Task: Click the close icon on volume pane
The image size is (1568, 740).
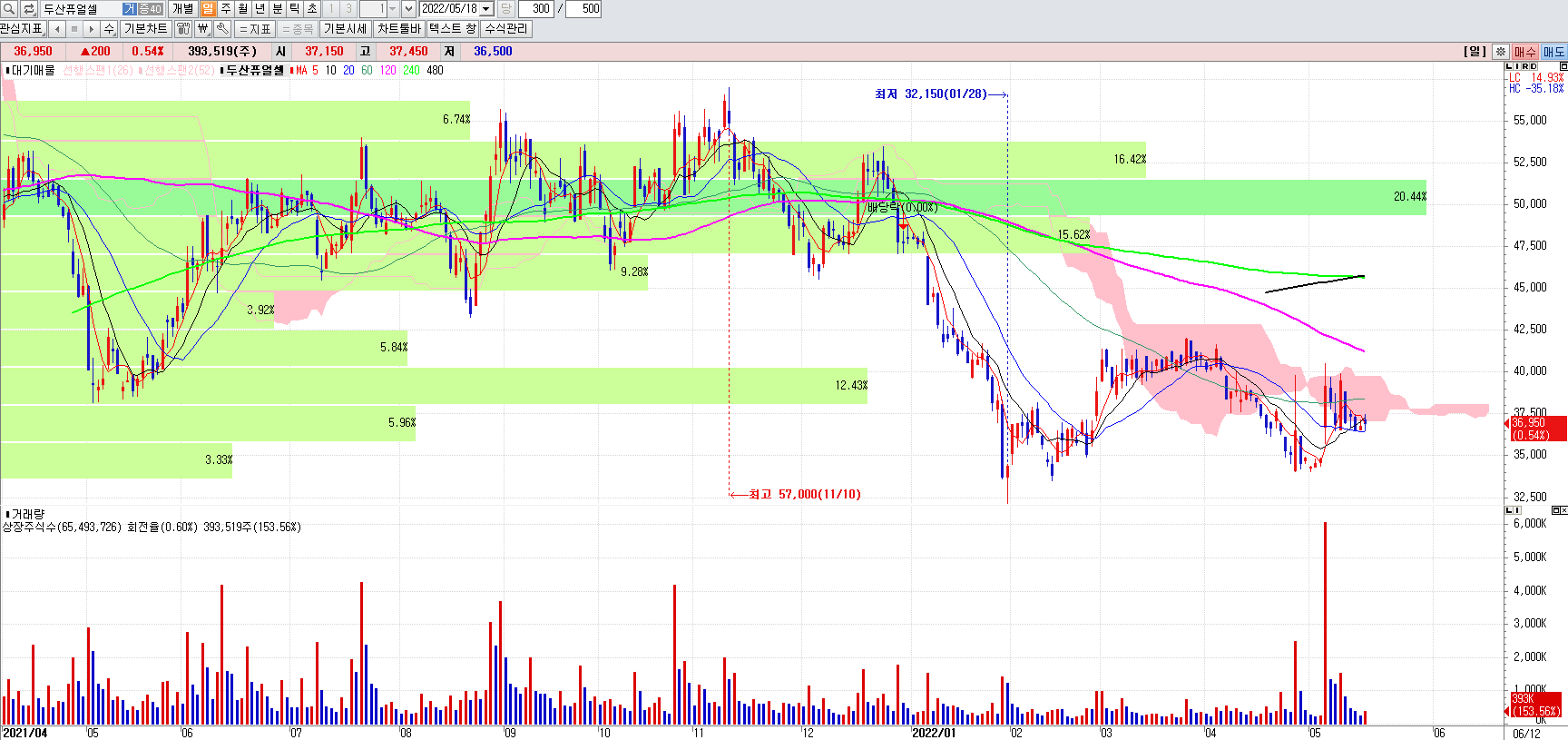Action: (x=1563, y=510)
